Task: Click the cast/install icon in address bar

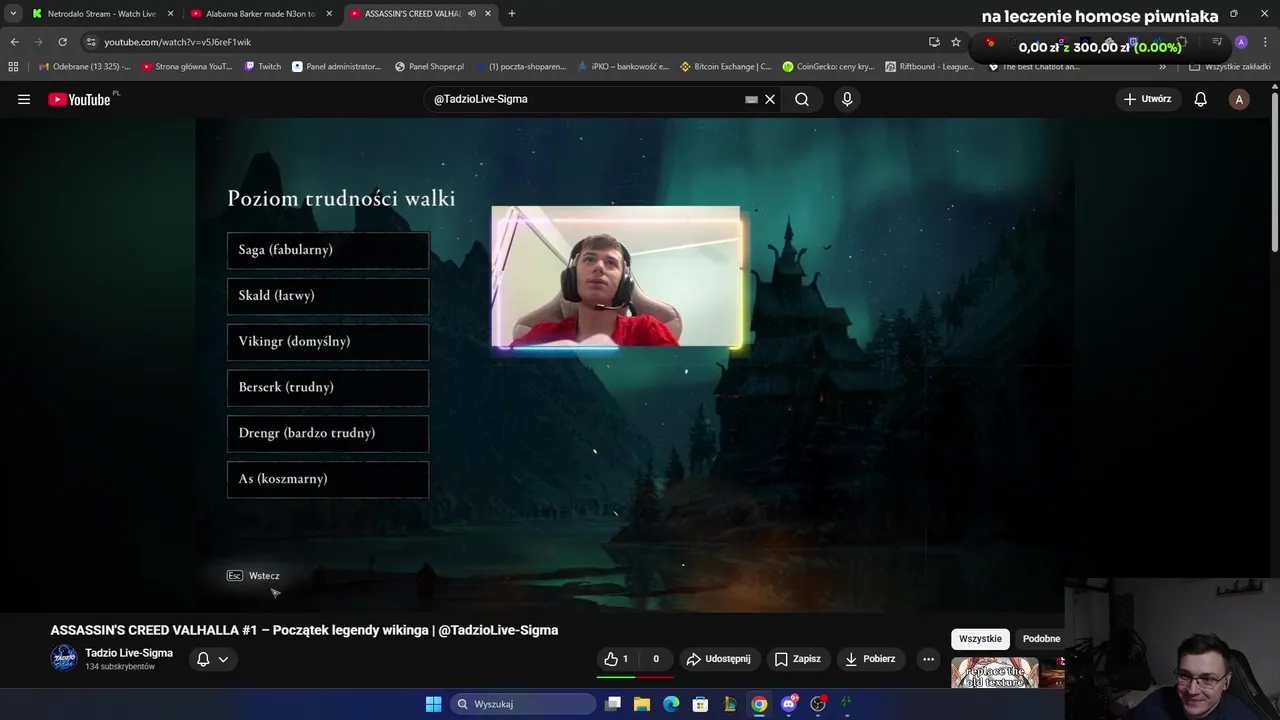Action: 934,42
